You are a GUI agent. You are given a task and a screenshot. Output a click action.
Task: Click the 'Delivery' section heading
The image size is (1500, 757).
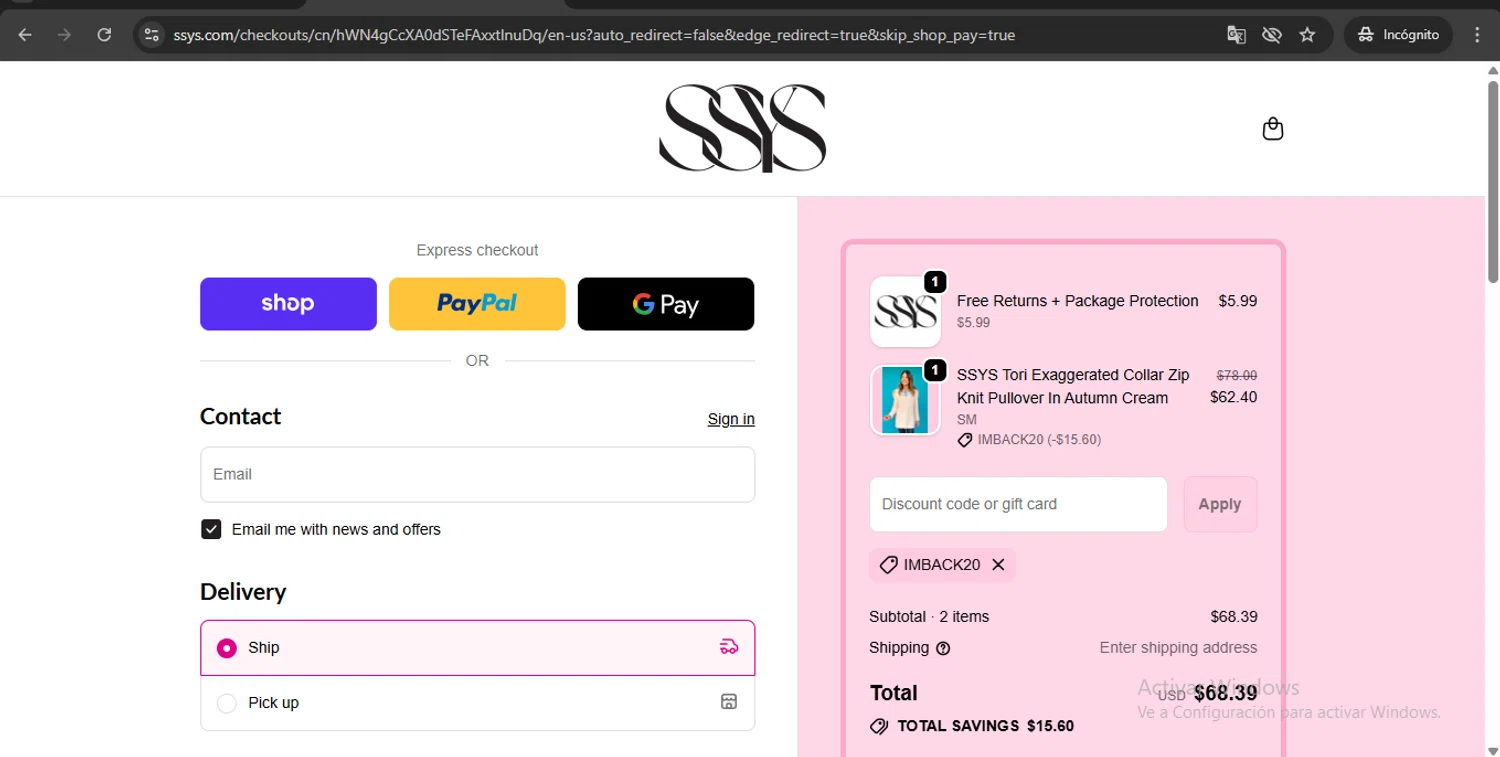[243, 592]
